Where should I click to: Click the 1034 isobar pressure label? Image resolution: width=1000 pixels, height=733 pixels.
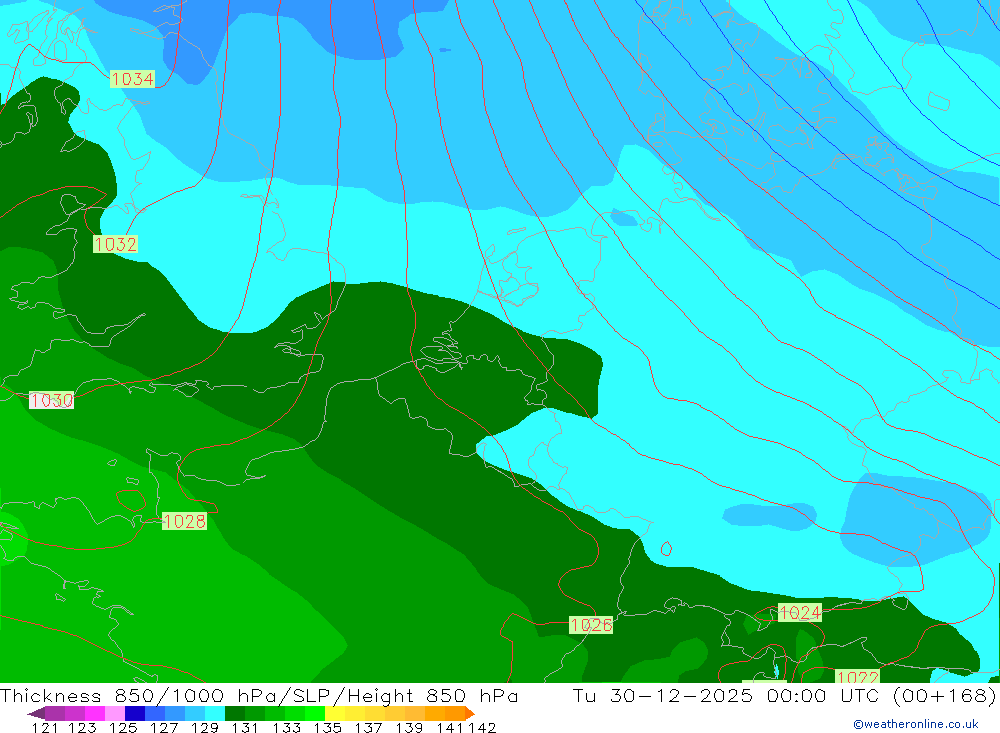[x=132, y=79]
